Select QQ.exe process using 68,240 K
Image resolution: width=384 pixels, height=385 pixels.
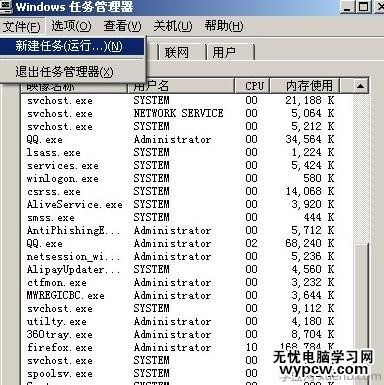tap(187, 243)
